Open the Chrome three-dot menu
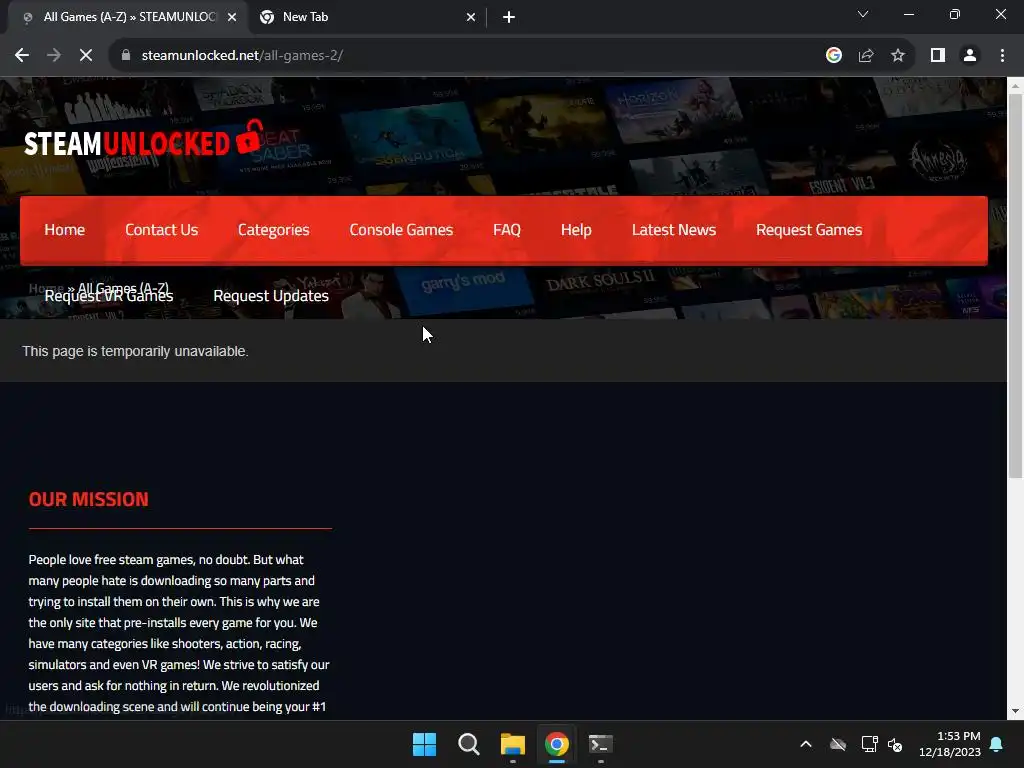1024x768 pixels. (1002, 56)
